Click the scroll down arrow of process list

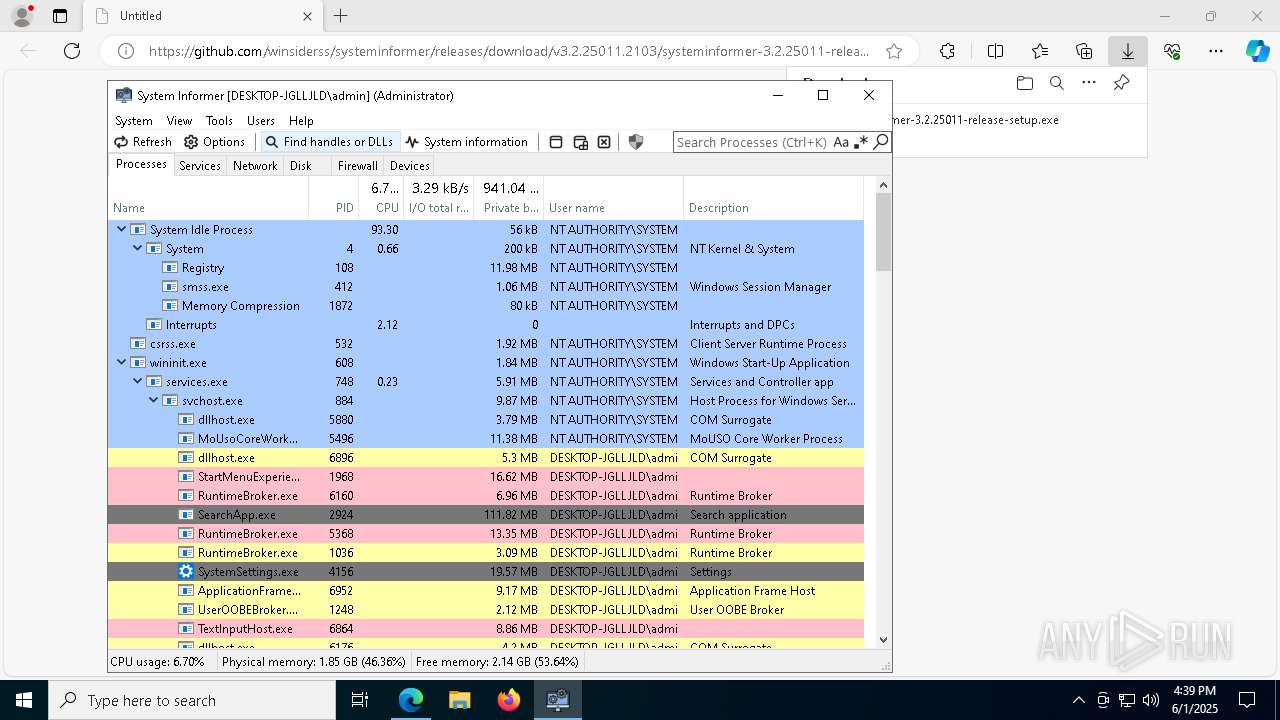pos(883,640)
